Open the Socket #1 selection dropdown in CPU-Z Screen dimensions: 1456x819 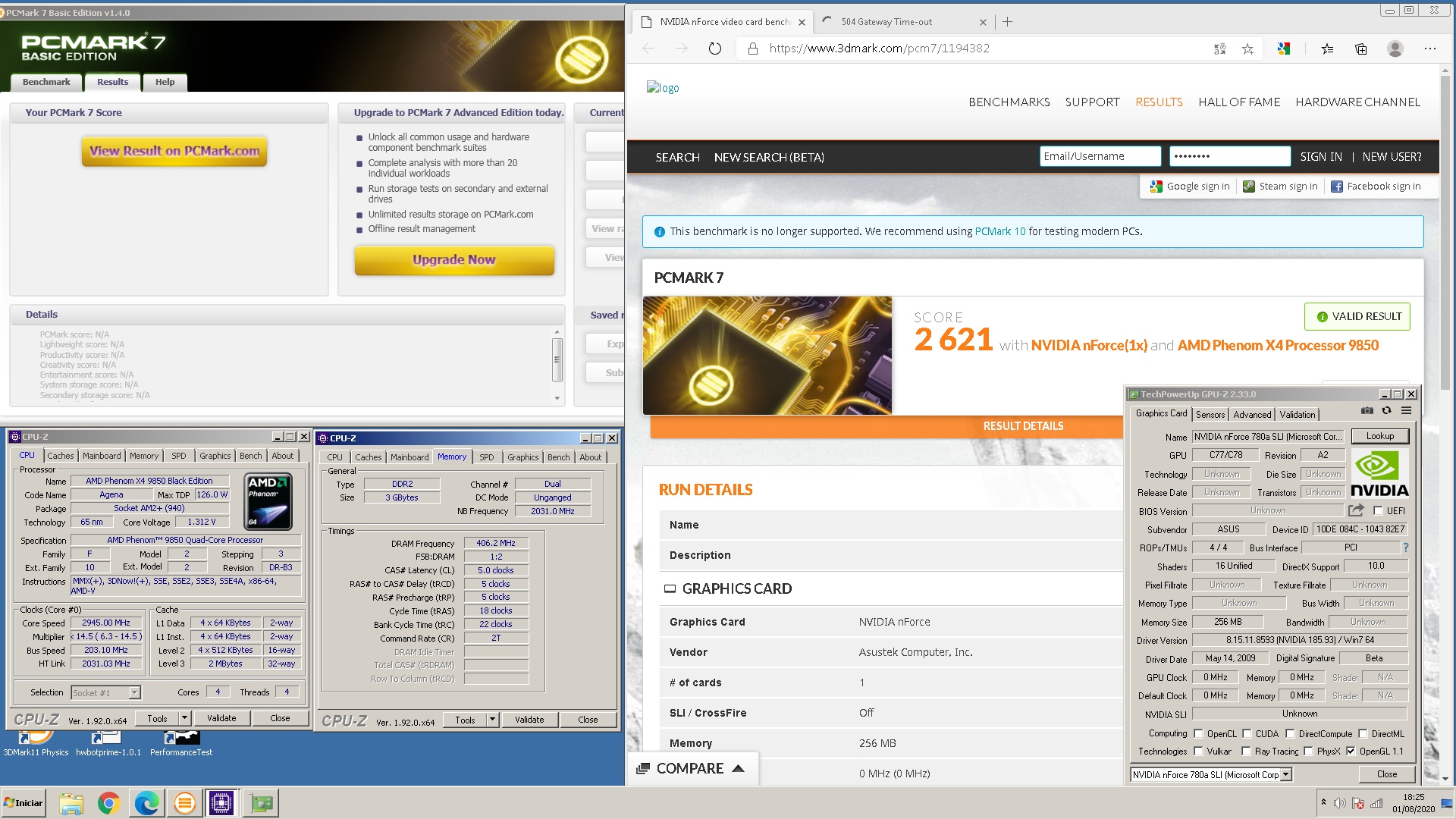click(x=134, y=692)
